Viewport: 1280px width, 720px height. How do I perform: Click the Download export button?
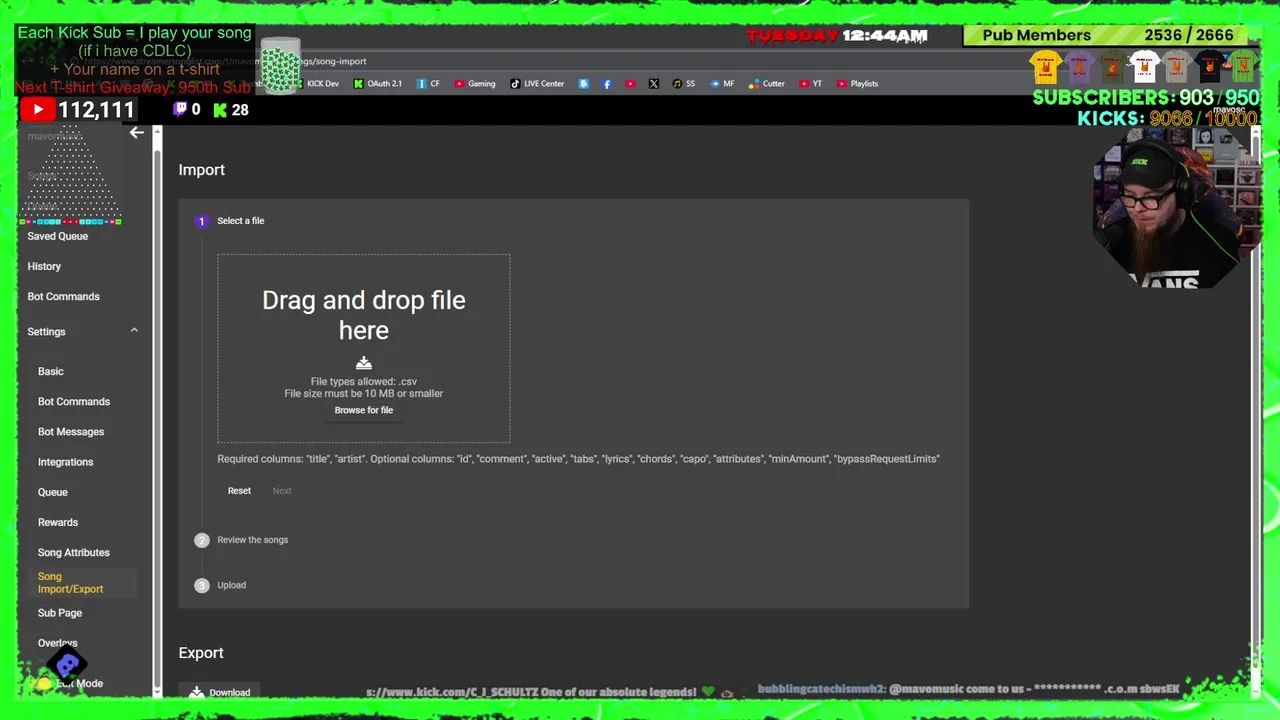220,692
